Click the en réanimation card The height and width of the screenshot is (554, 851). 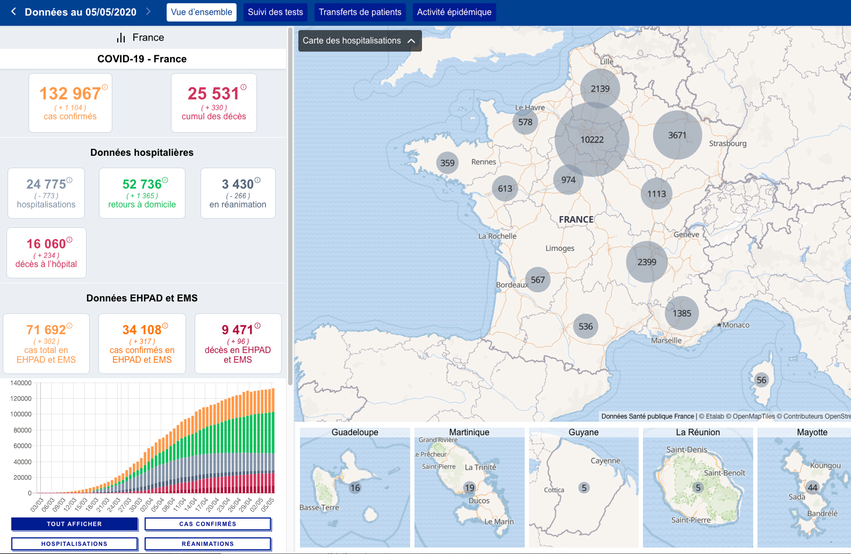click(x=238, y=193)
